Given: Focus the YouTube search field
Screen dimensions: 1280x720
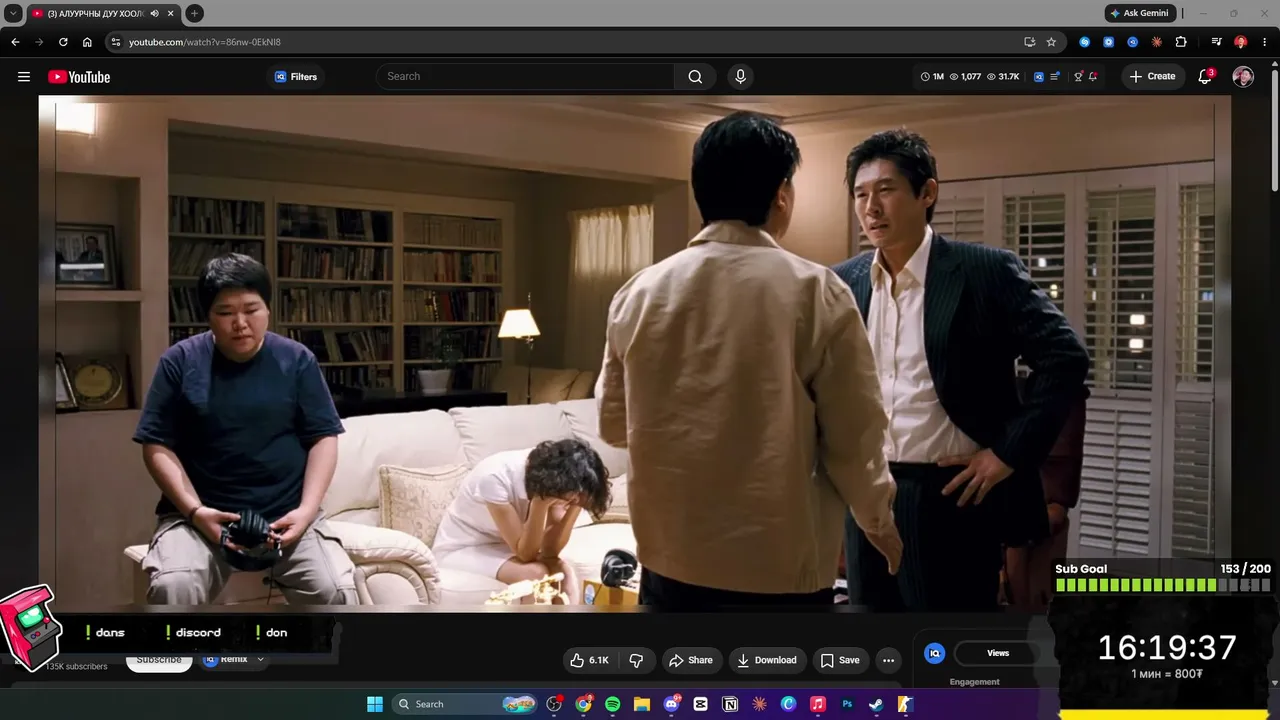Looking at the screenshot, I should pos(526,76).
